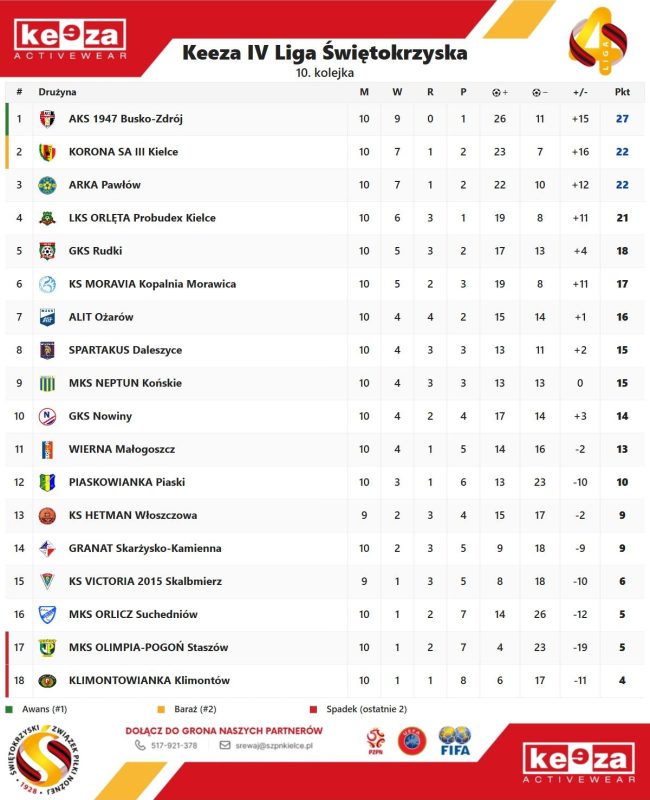The width and height of the screenshot is (650, 800).
Task: Click the AKS 1947 Busko-Zdrój club crest
Action: pyautogui.click(x=47, y=119)
